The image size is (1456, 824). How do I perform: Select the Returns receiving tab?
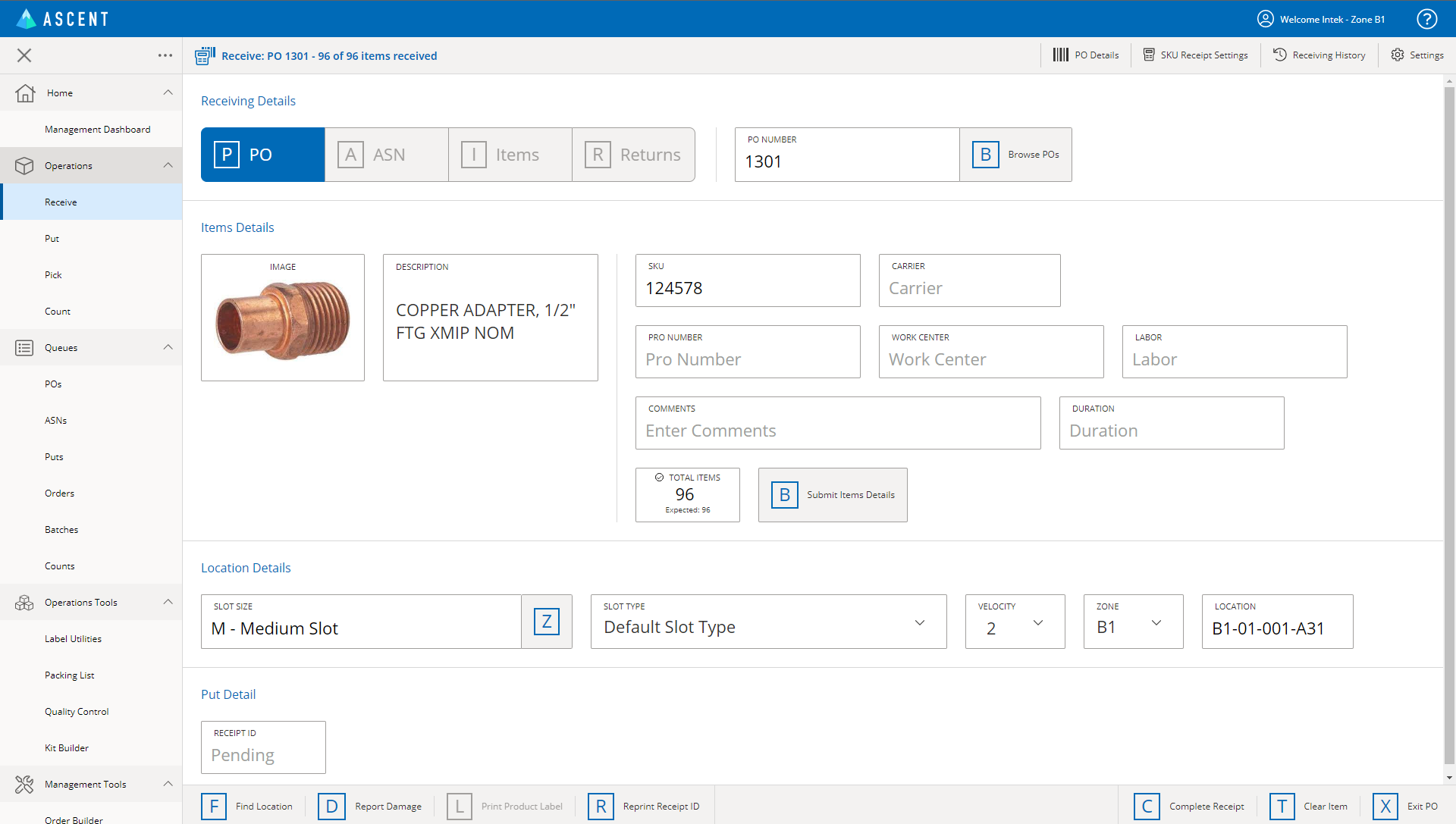tap(634, 155)
